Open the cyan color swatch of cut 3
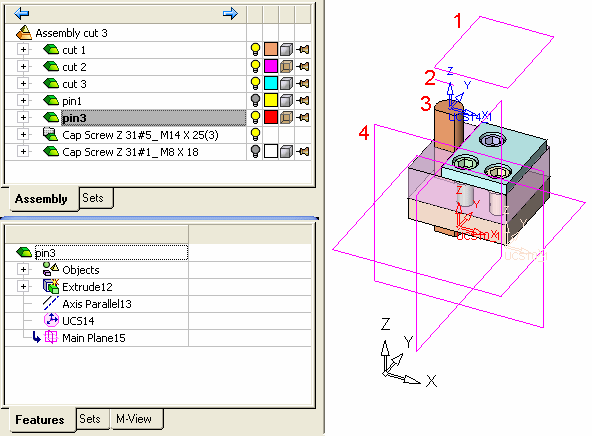Viewport: 592px width, 436px height. click(x=271, y=83)
